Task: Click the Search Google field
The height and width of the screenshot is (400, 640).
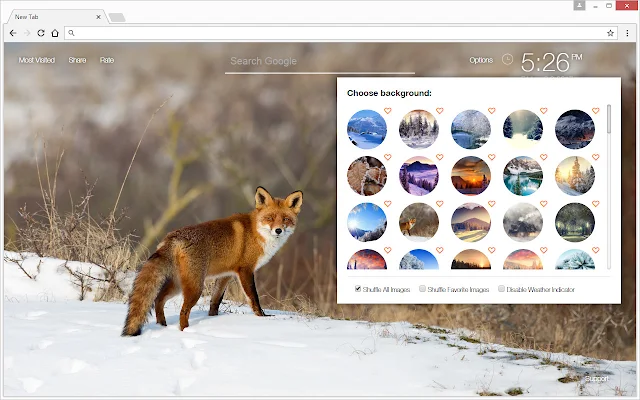Action: 320,61
